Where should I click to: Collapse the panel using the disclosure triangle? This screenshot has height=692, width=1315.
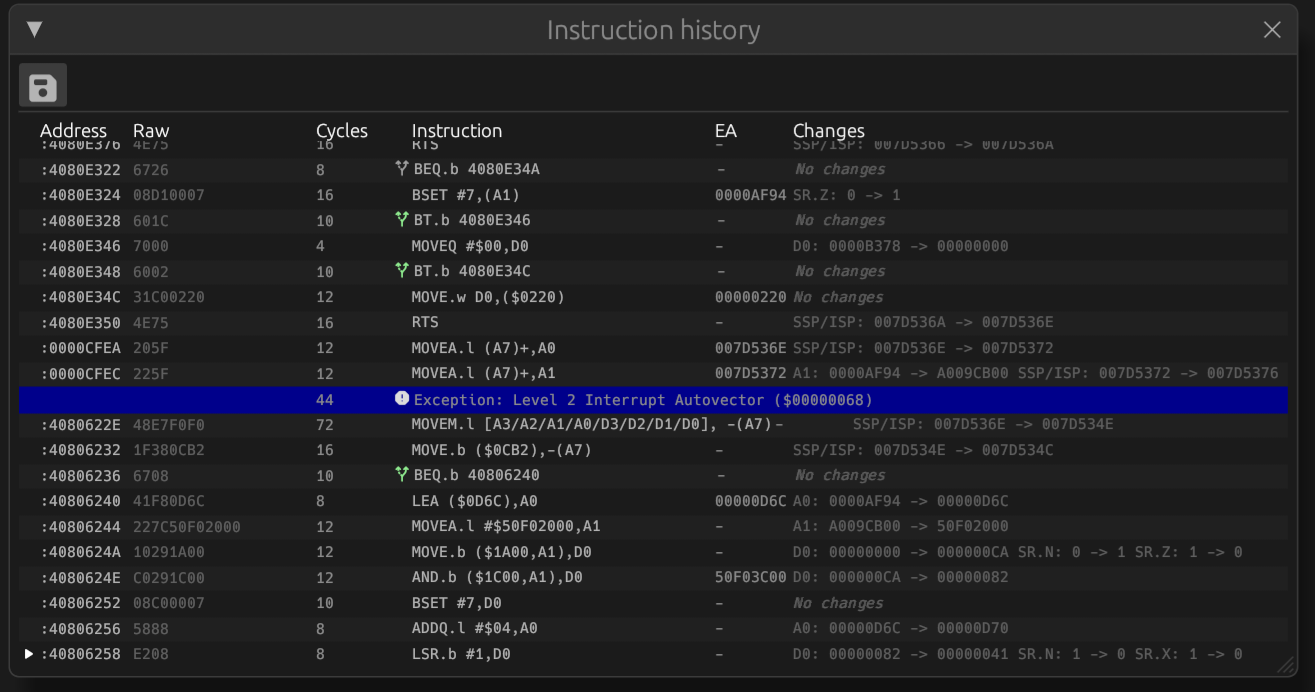(x=34, y=29)
